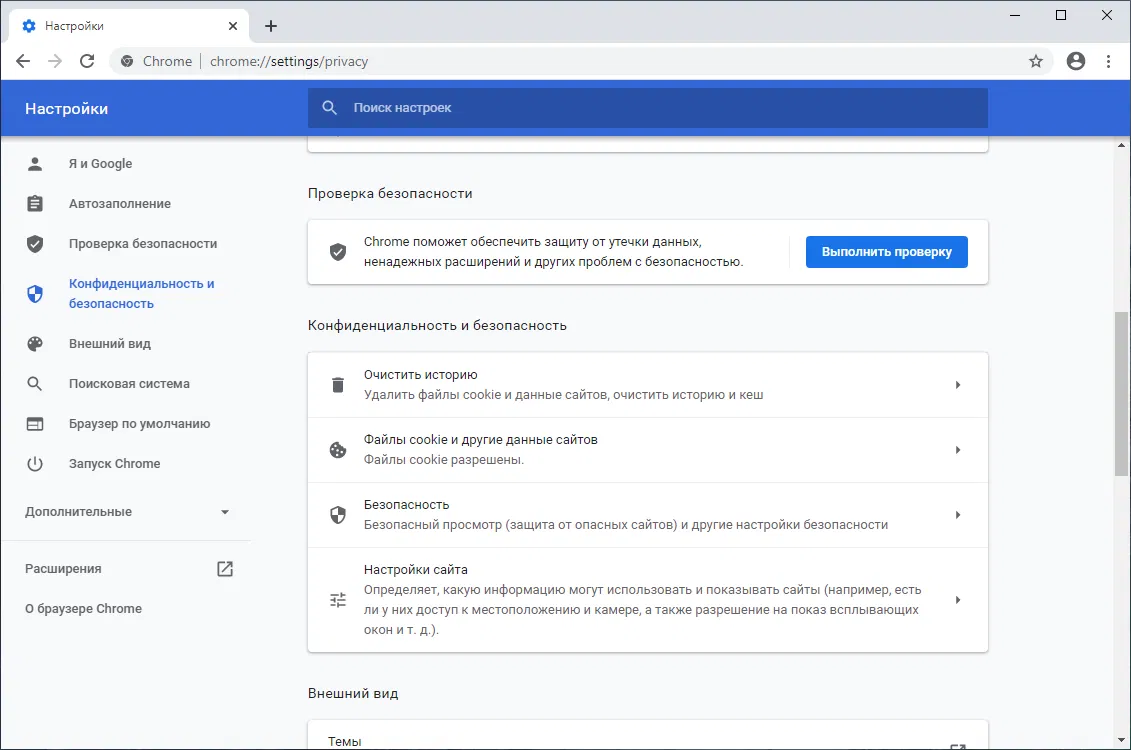1131x750 pixels.
Task: Bookmark this page with the star icon
Action: pos(1036,61)
